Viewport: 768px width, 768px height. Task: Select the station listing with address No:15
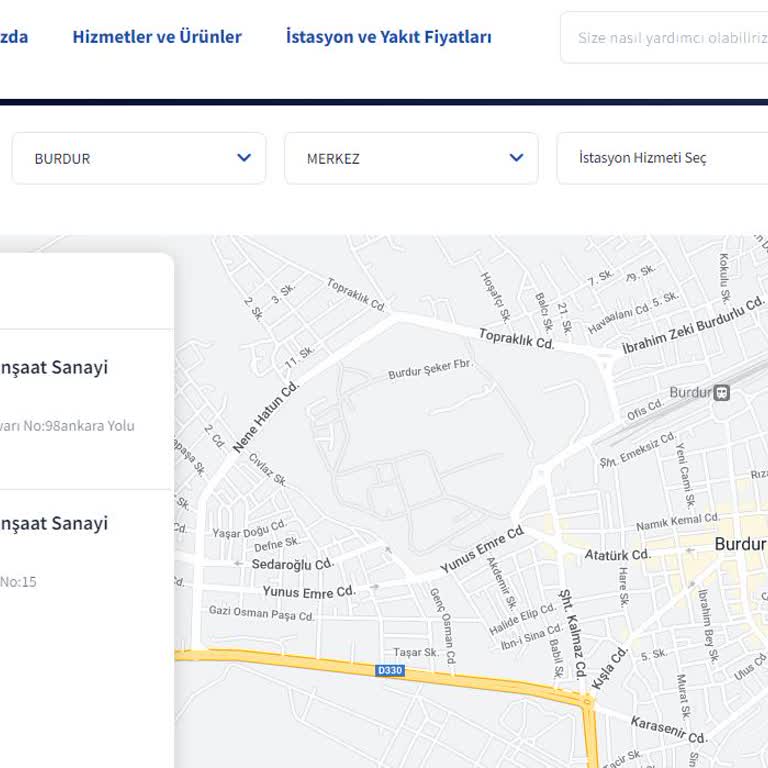[60, 550]
